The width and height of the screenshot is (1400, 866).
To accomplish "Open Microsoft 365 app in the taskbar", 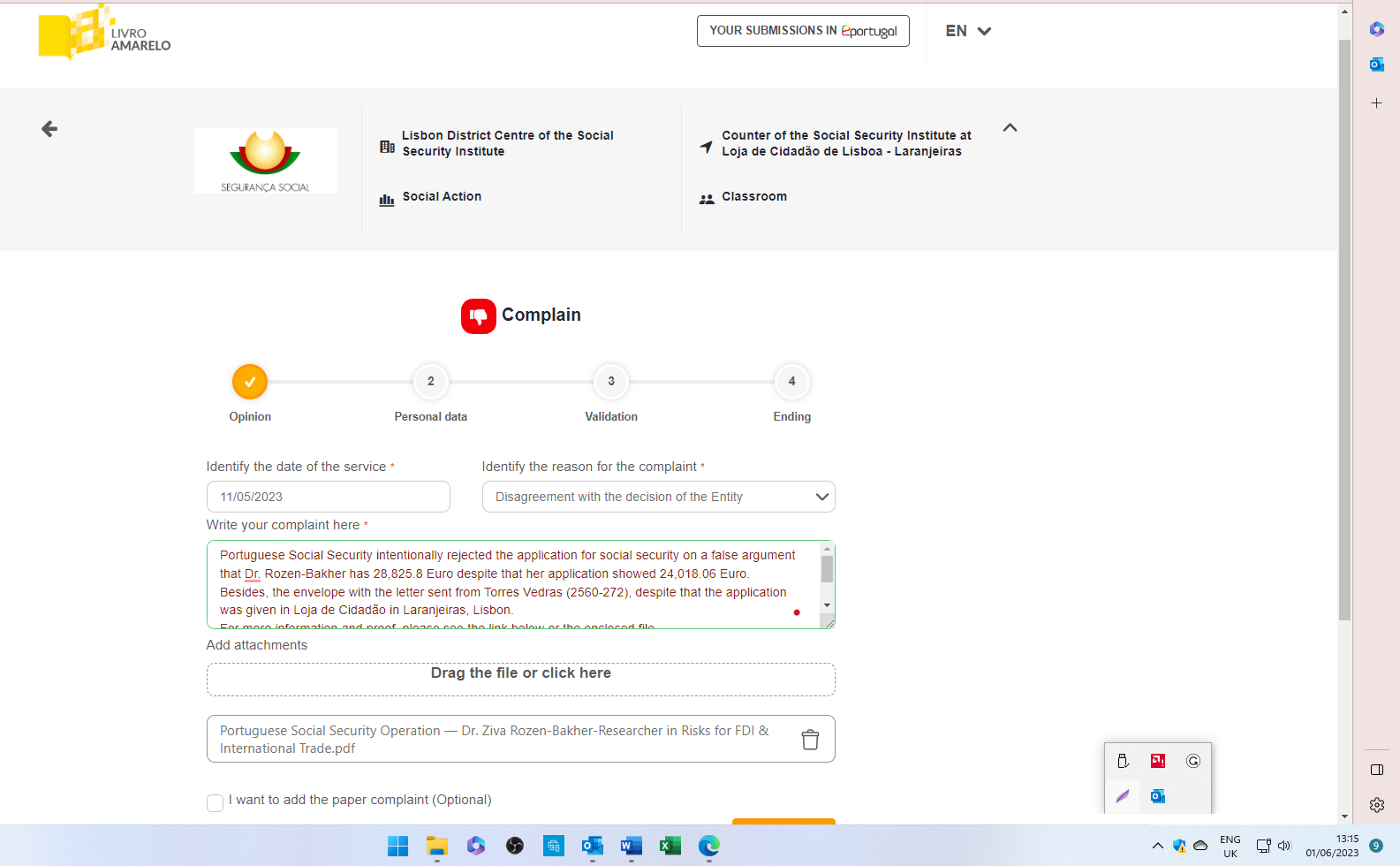I will [x=476, y=846].
